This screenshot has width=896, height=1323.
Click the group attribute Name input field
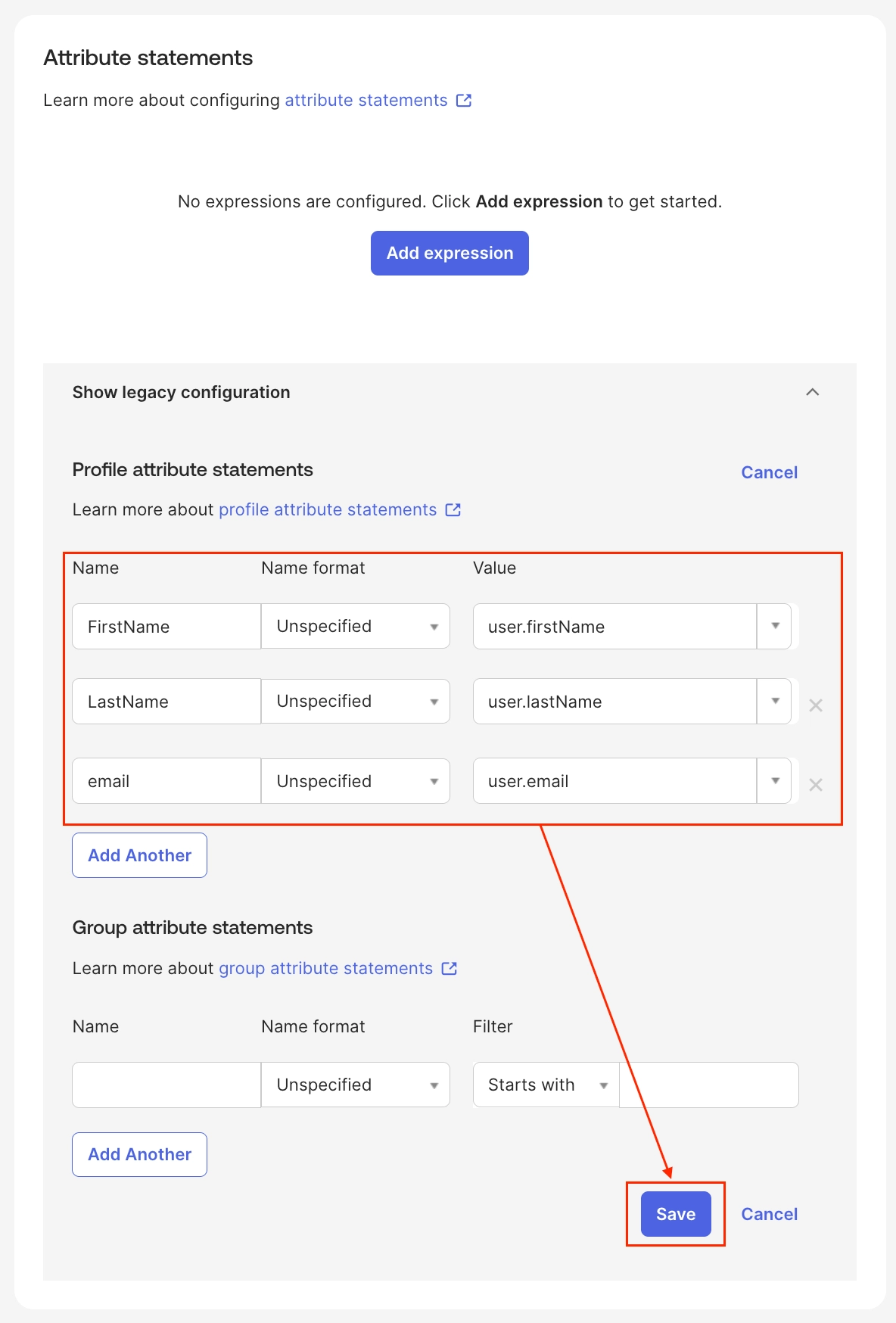[x=166, y=1085]
